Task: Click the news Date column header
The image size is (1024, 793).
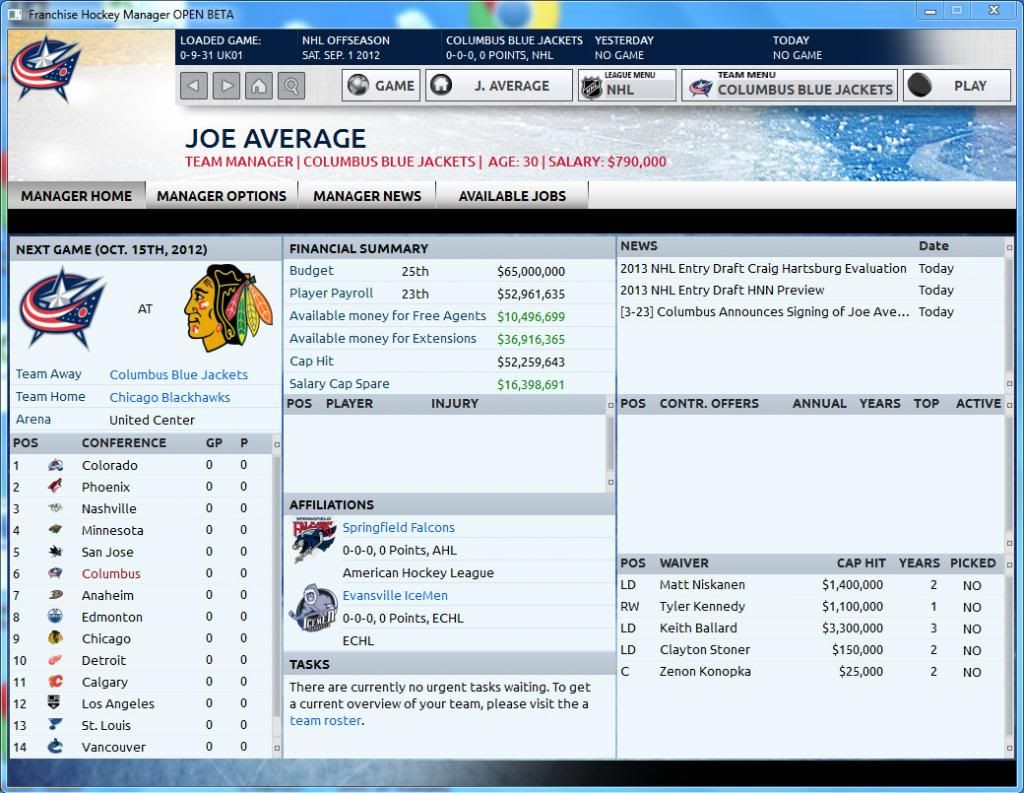Action: (x=933, y=246)
